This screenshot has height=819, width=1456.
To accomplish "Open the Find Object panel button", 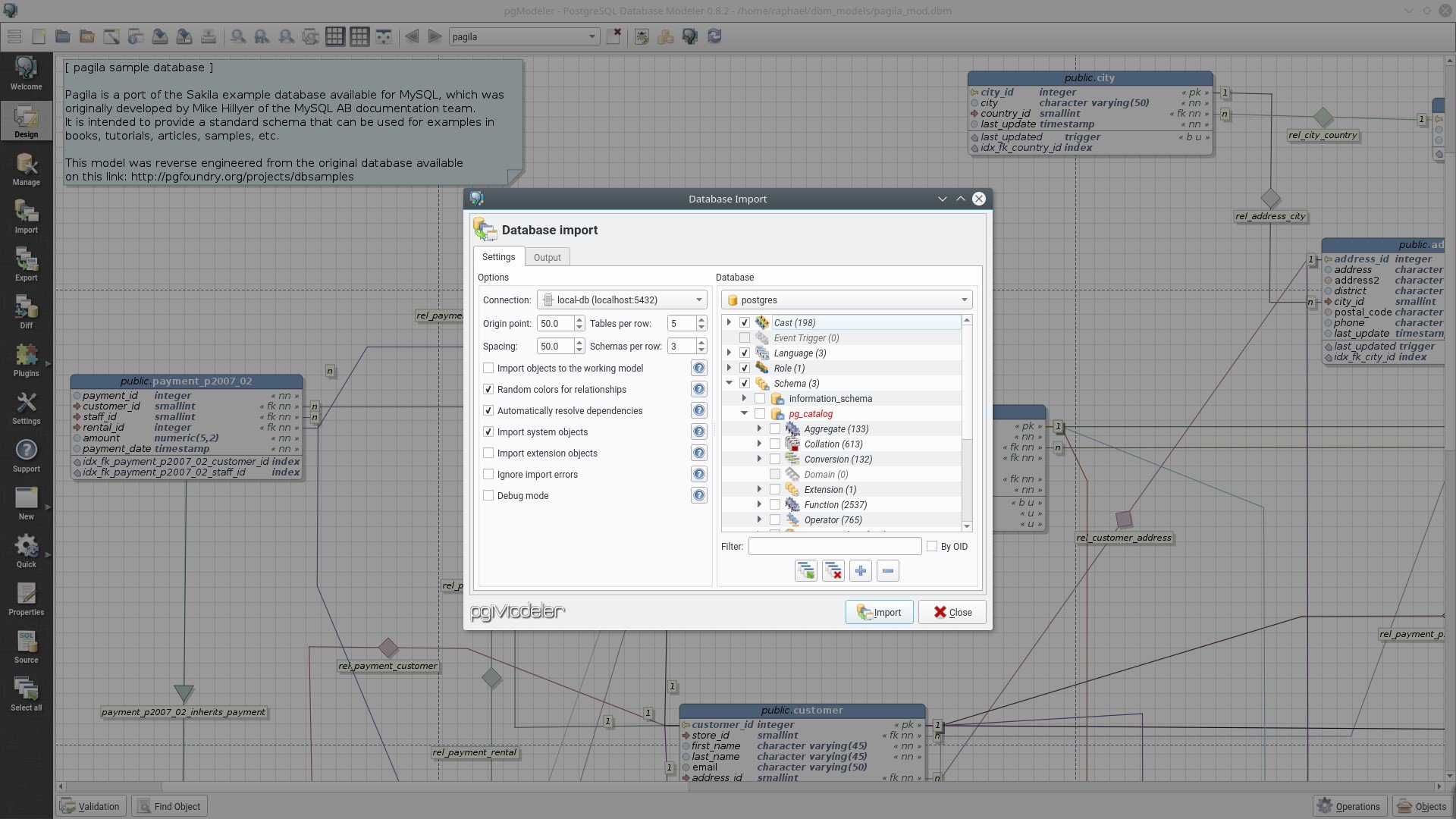I will (x=169, y=806).
